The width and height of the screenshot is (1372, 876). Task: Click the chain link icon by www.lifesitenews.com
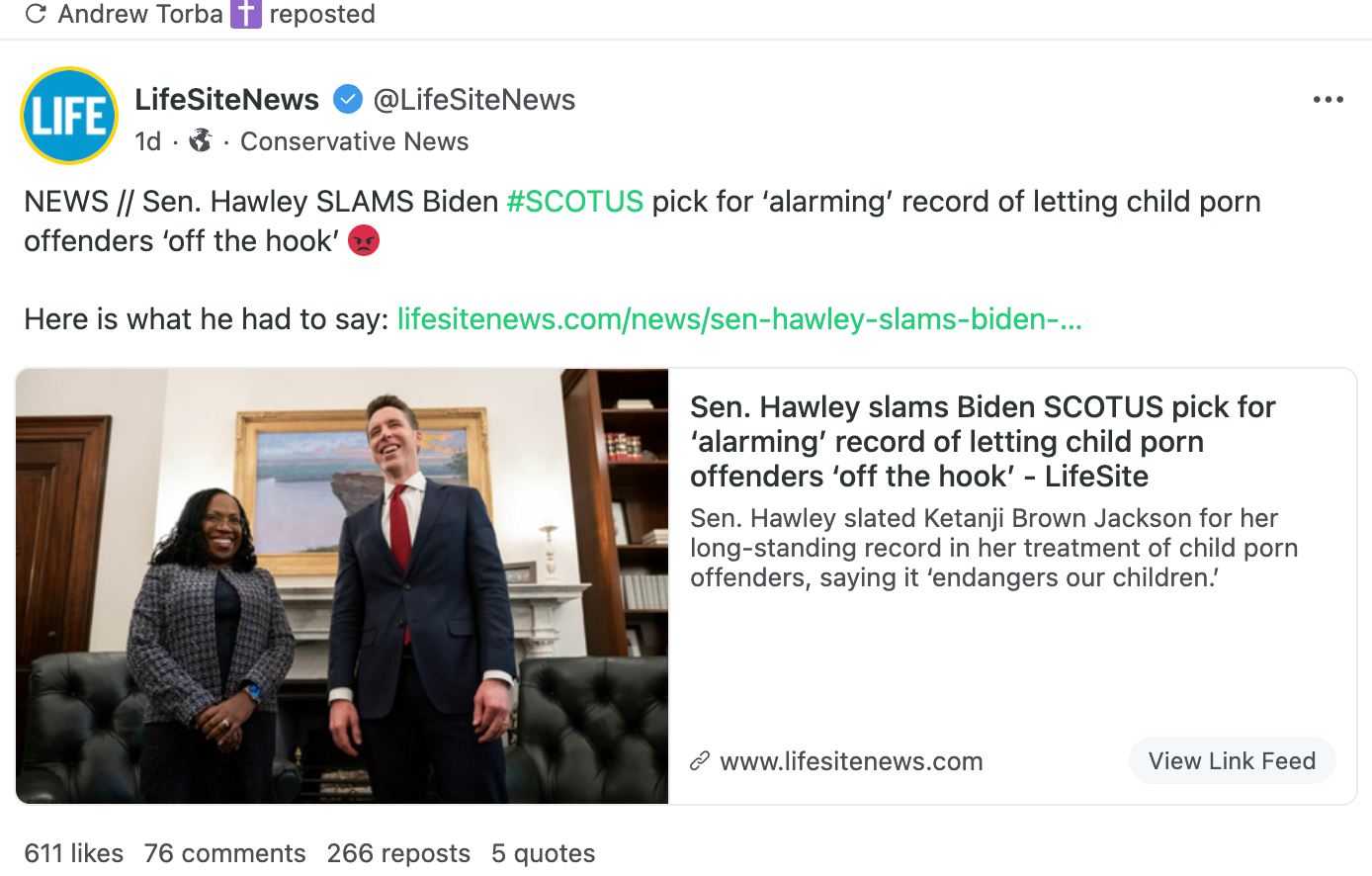pyautogui.click(x=700, y=761)
